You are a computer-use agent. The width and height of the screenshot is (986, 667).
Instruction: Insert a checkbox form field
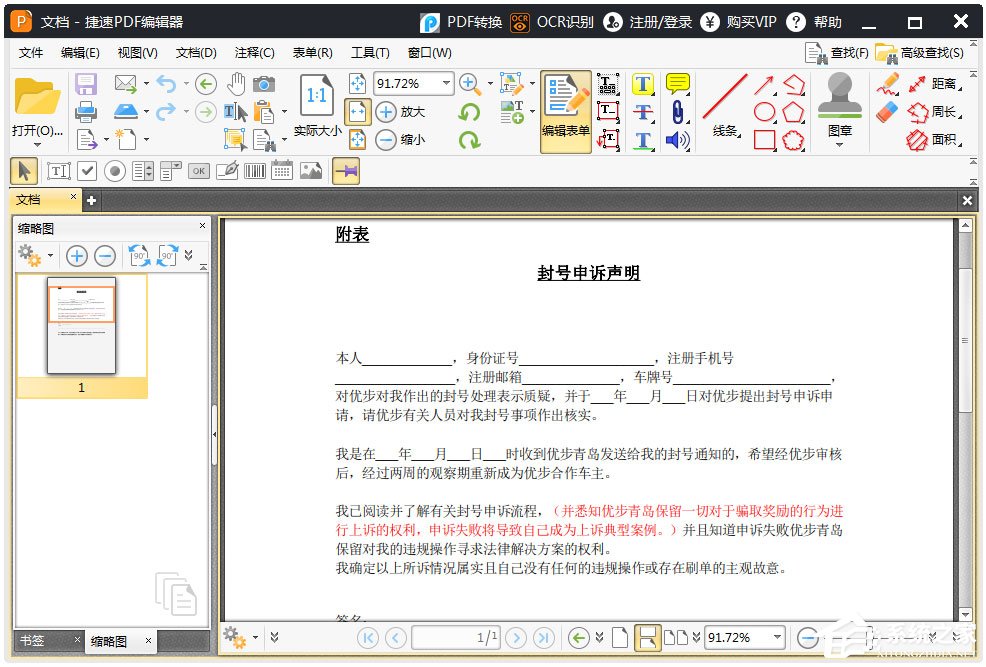point(87,171)
